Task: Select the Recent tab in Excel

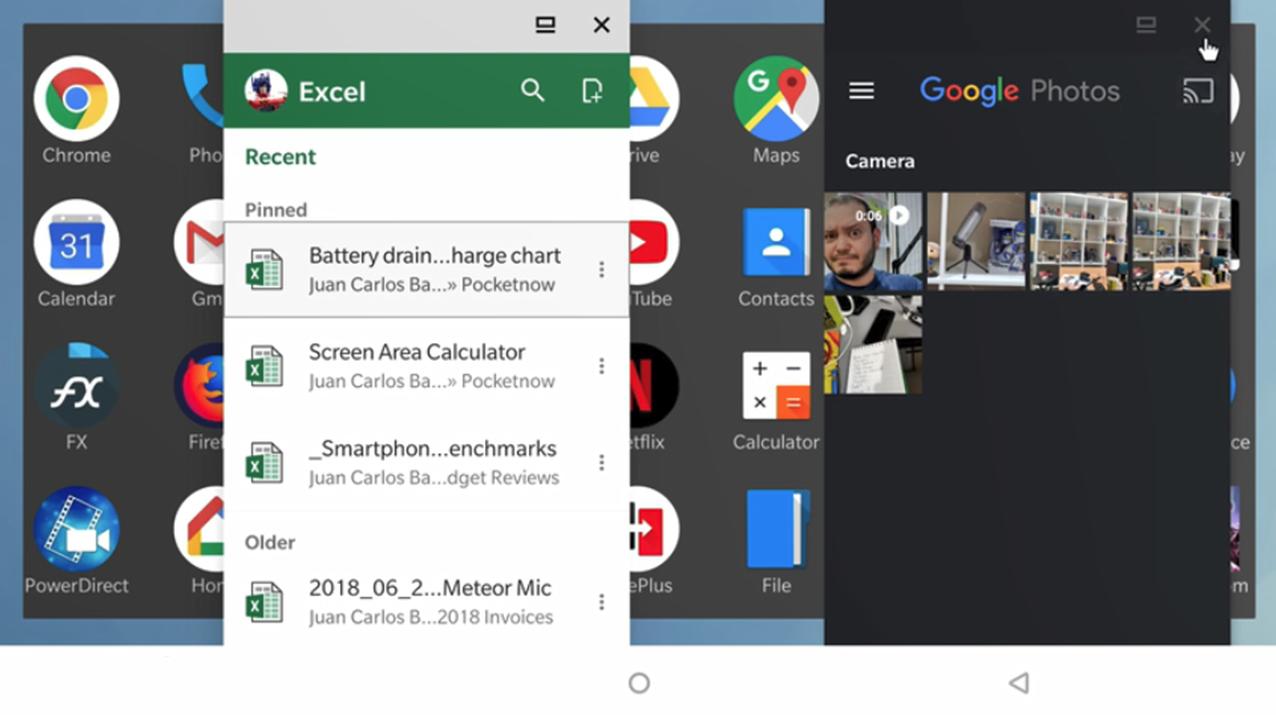Action: click(280, 157)
